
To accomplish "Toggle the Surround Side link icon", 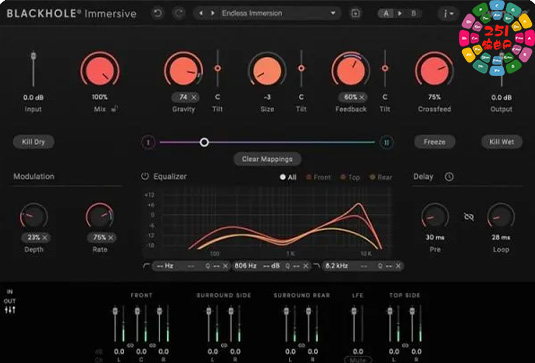I will pyautogui.click(x=224, y=345).
